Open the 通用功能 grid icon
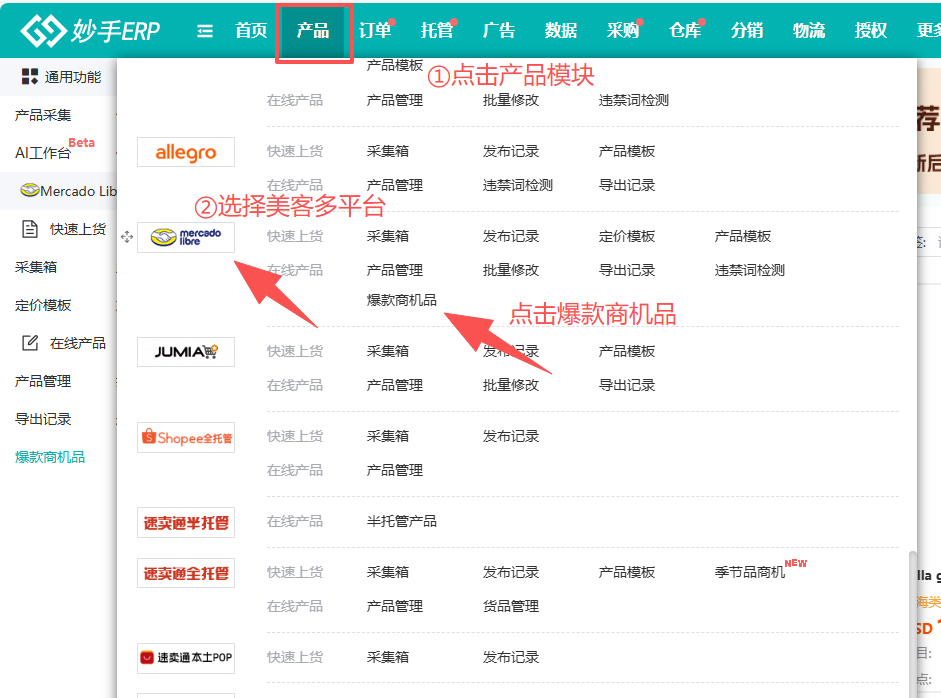 click(x=29, y=76)
